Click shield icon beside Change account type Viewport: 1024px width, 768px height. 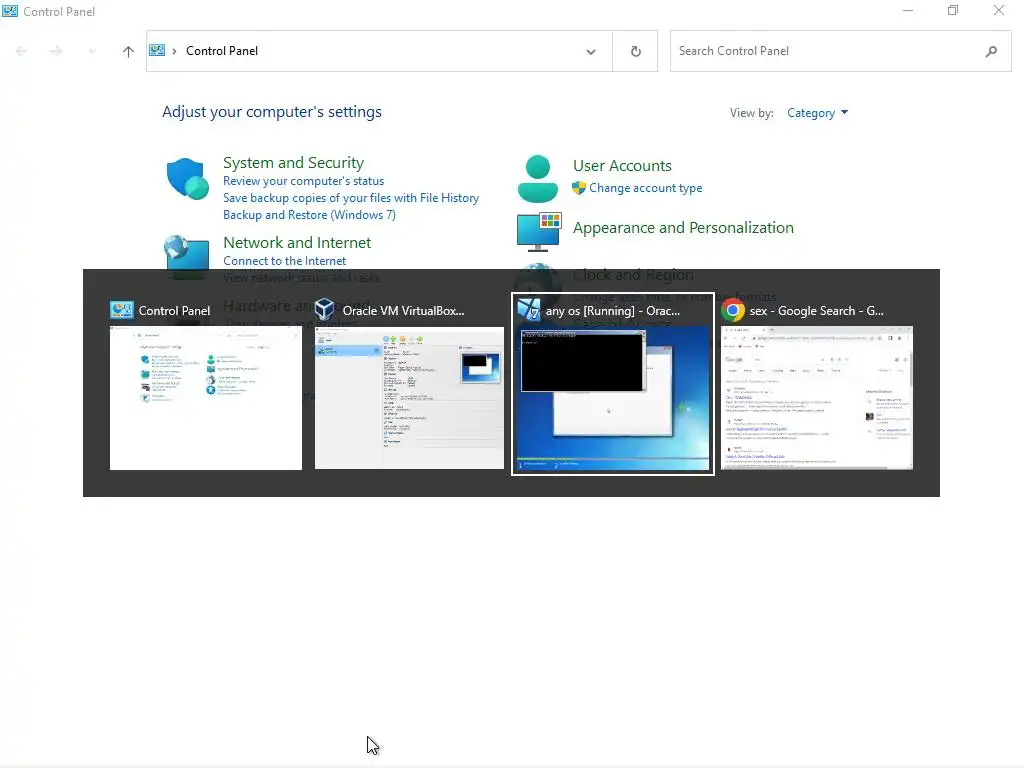(579, 188)
